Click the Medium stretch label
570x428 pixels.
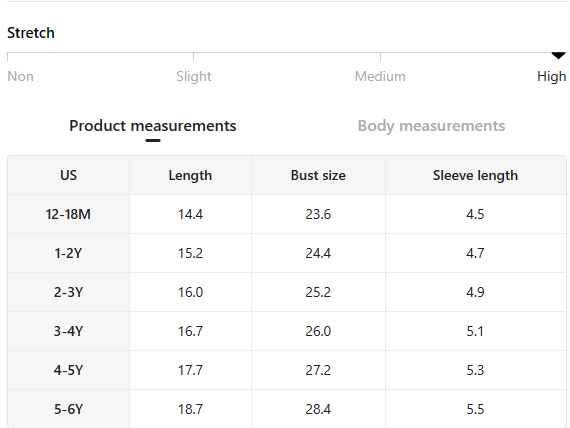pos(380,76)
